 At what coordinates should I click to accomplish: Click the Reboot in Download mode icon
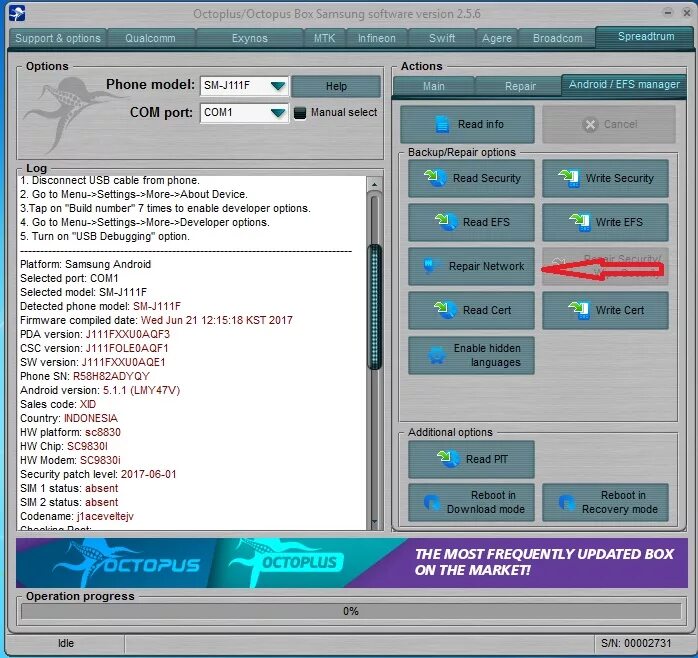click(x=432, y=502)
